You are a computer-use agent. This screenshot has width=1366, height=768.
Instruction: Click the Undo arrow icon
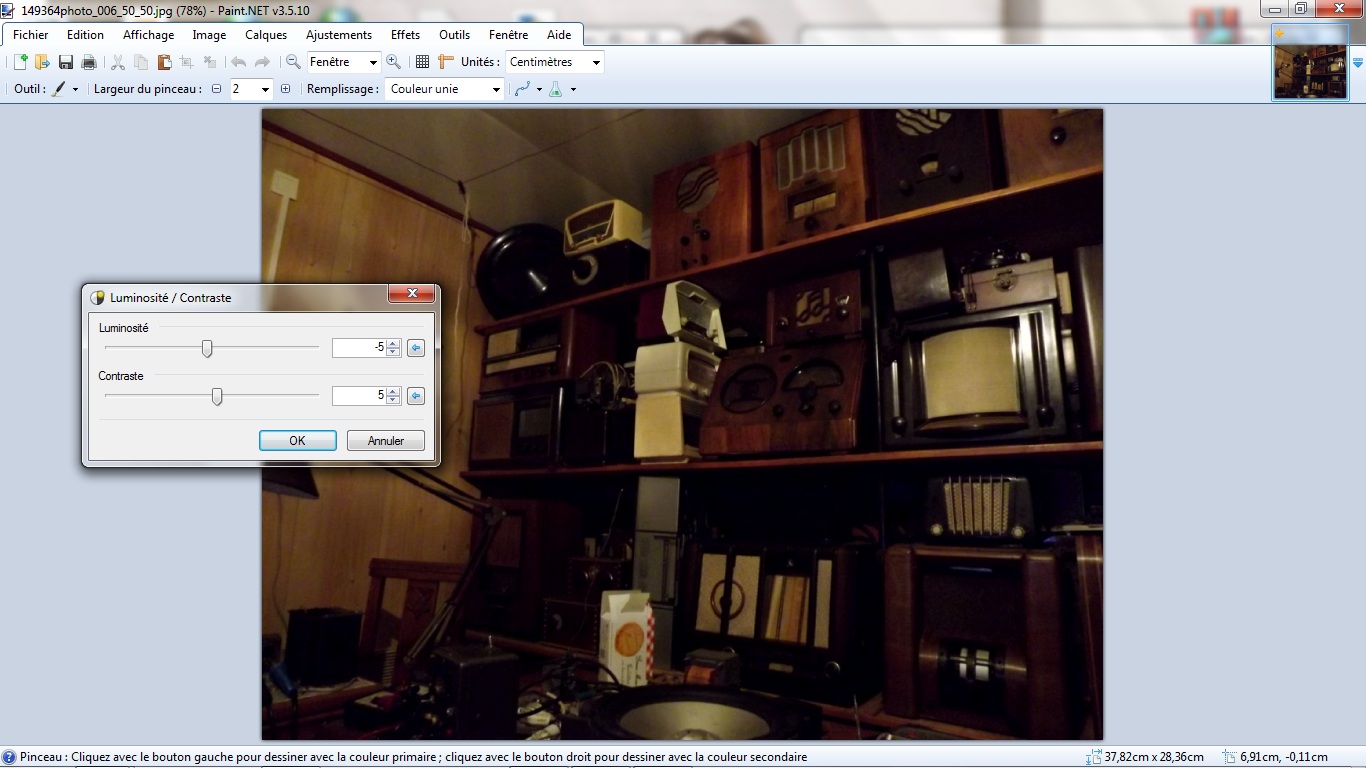238,62
